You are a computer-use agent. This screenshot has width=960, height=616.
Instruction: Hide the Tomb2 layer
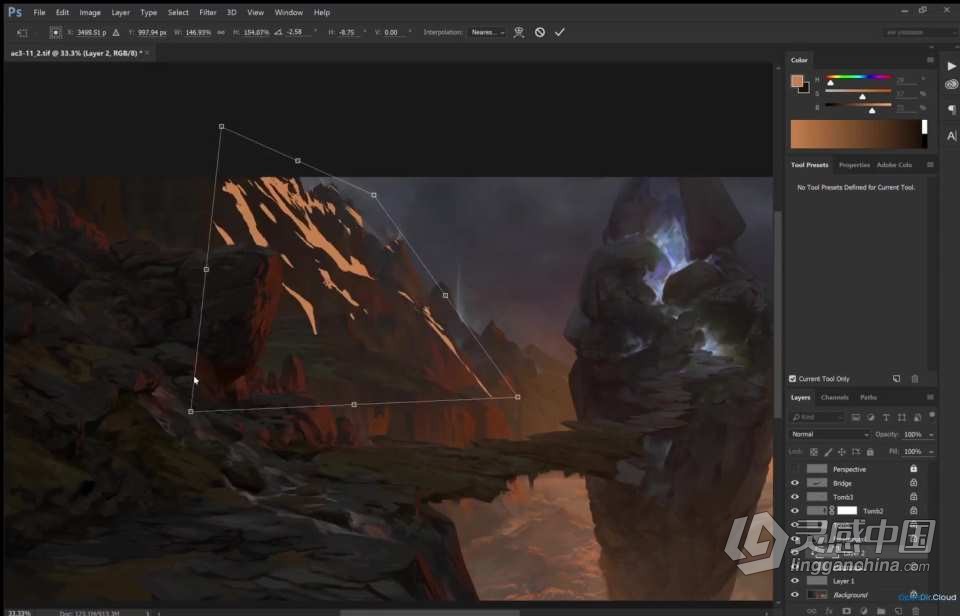(x=795, y=511)
